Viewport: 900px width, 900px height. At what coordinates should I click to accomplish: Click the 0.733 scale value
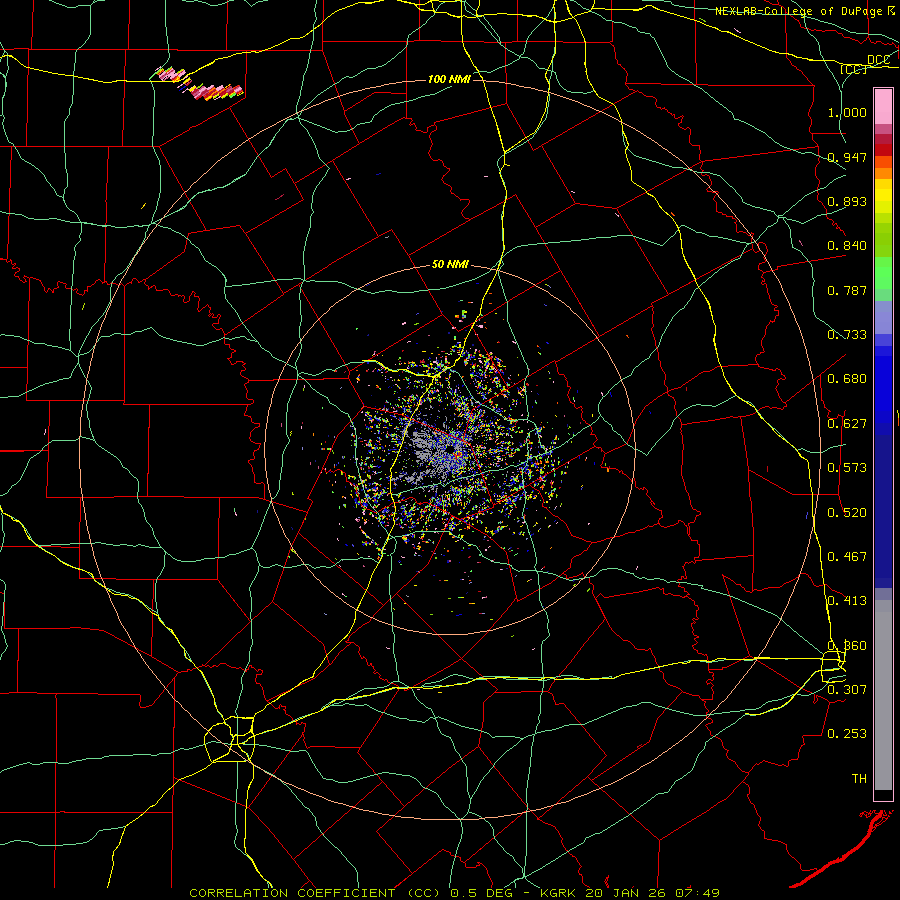click(847, 335)
